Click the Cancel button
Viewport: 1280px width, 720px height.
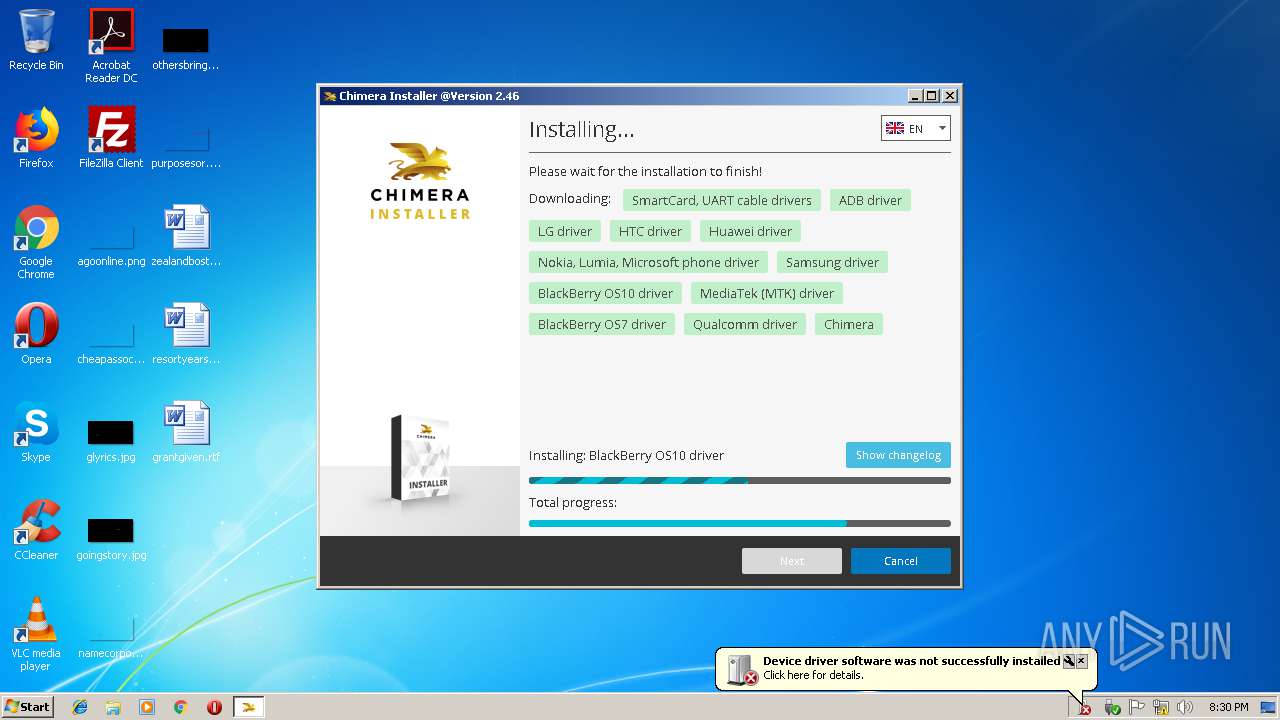click(900, 561)
